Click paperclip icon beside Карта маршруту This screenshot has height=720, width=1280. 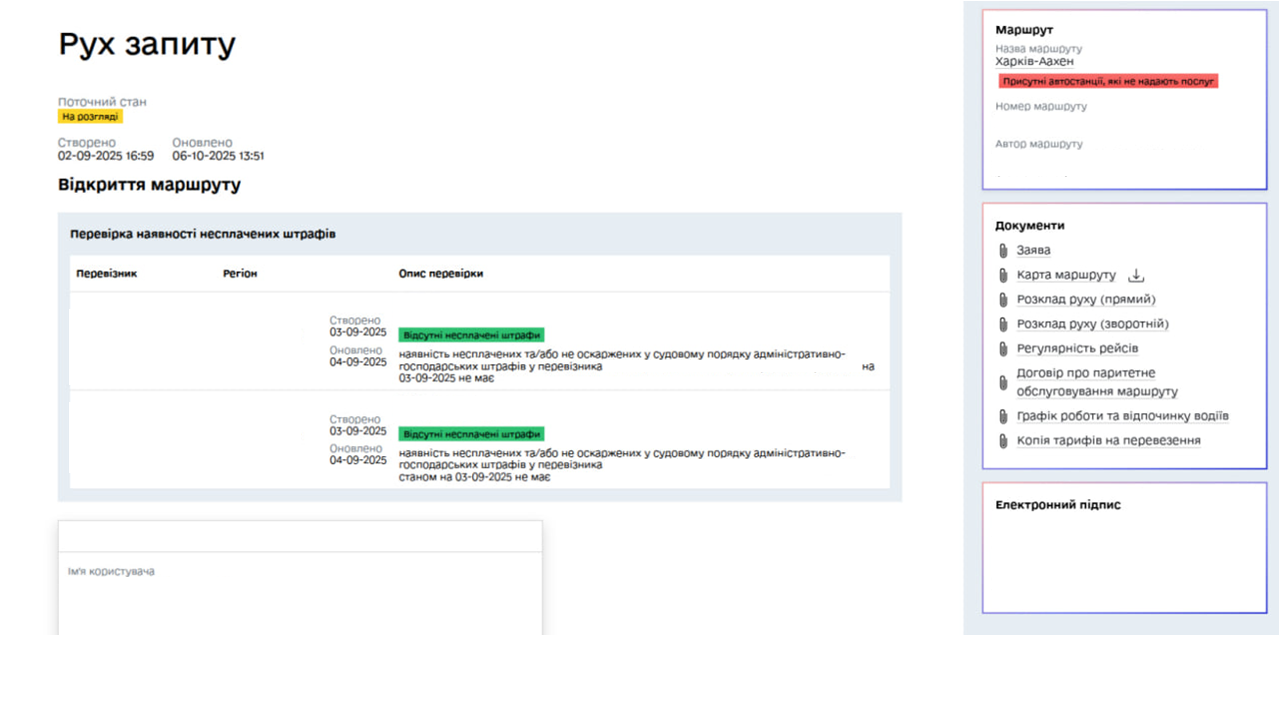pos(1003,276)
